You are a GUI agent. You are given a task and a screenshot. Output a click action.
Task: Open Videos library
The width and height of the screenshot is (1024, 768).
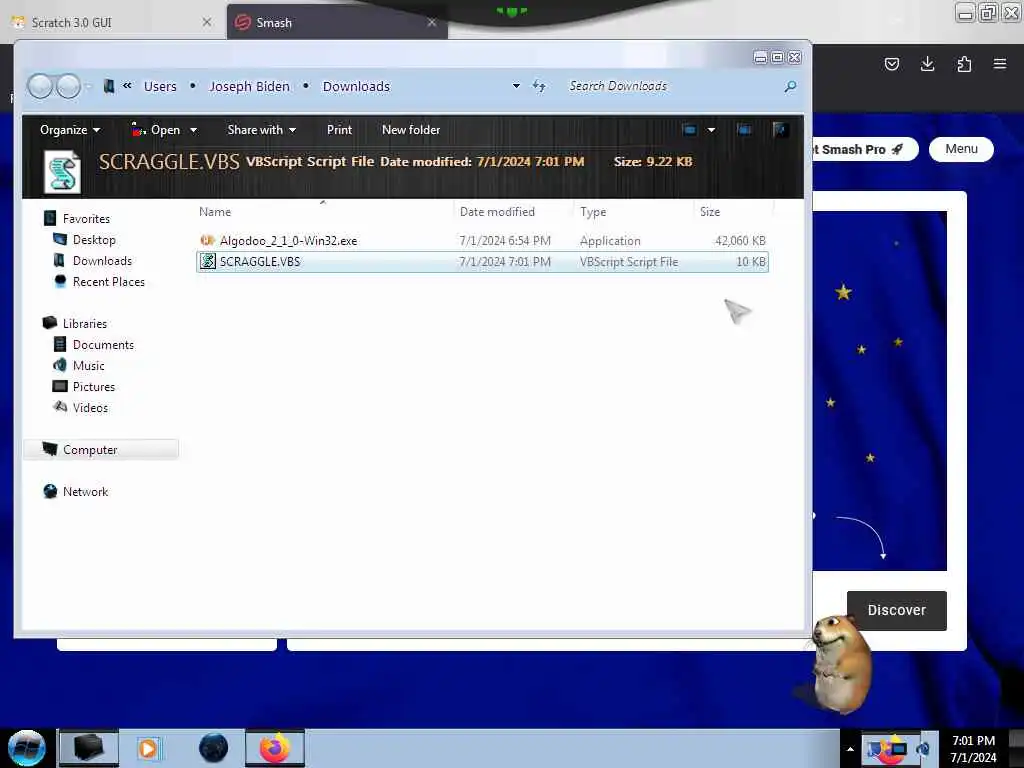point(90,408)
